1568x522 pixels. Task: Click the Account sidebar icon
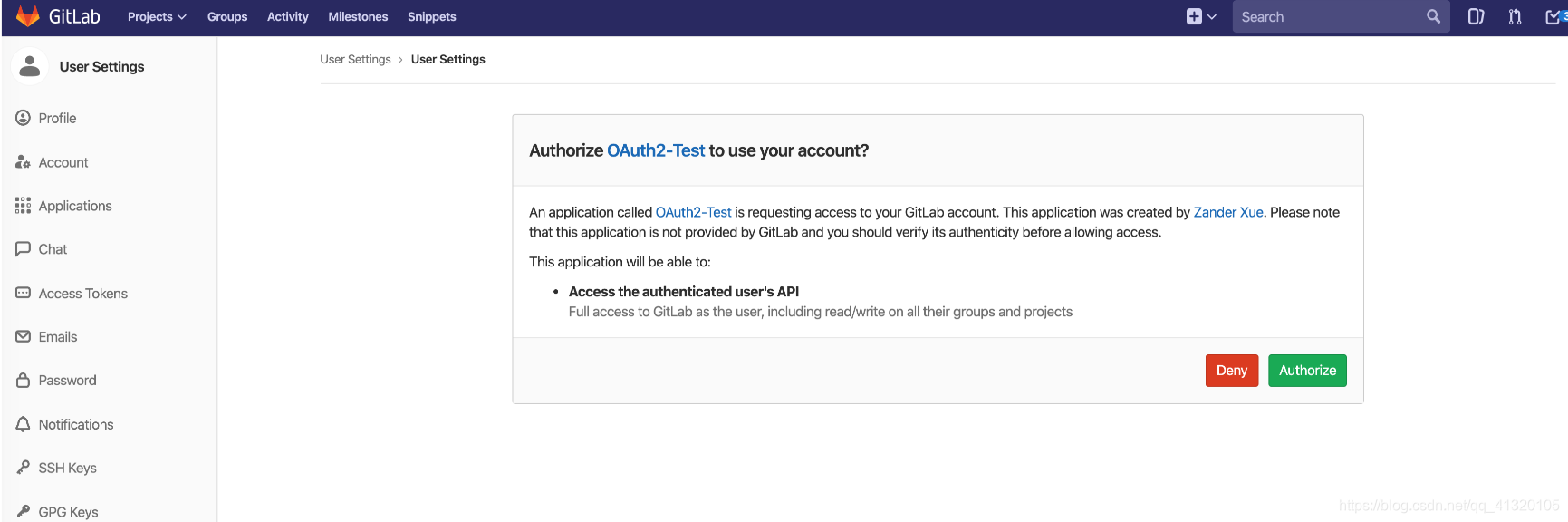pyautogui.click(x=24, y=162)
